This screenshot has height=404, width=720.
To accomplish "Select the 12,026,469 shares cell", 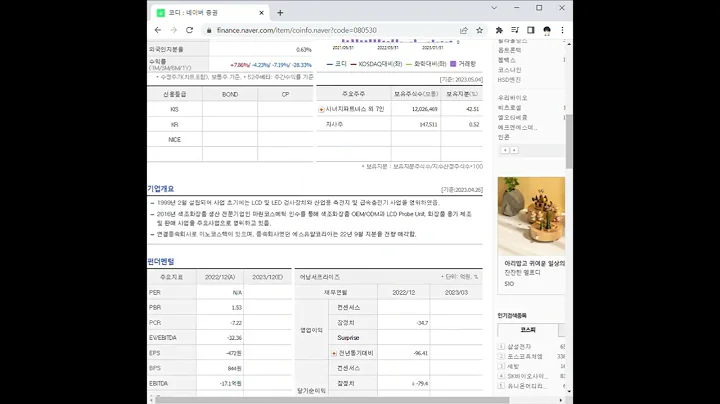I will coord(425,109).
